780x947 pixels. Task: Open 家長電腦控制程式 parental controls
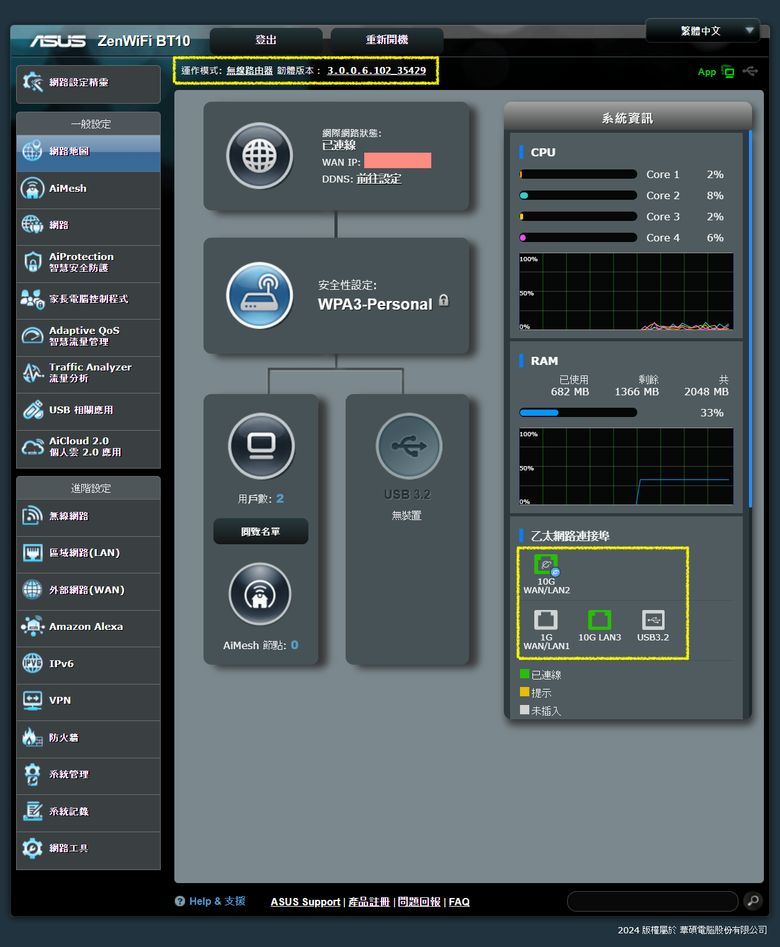88,300
